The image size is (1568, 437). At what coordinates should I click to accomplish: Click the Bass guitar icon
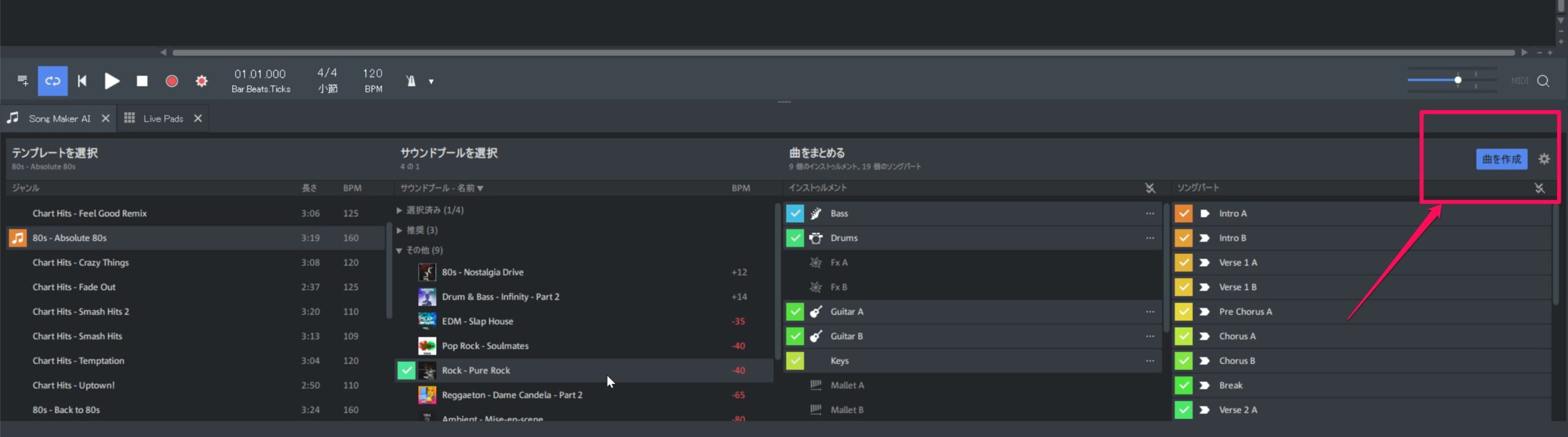click(816, 214)
